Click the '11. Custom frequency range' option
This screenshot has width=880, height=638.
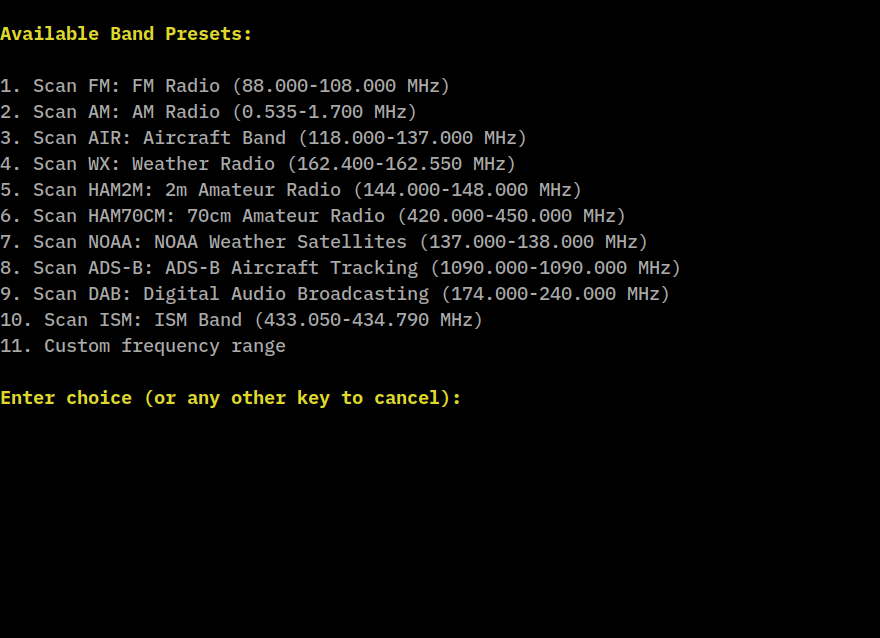[143, 346]
